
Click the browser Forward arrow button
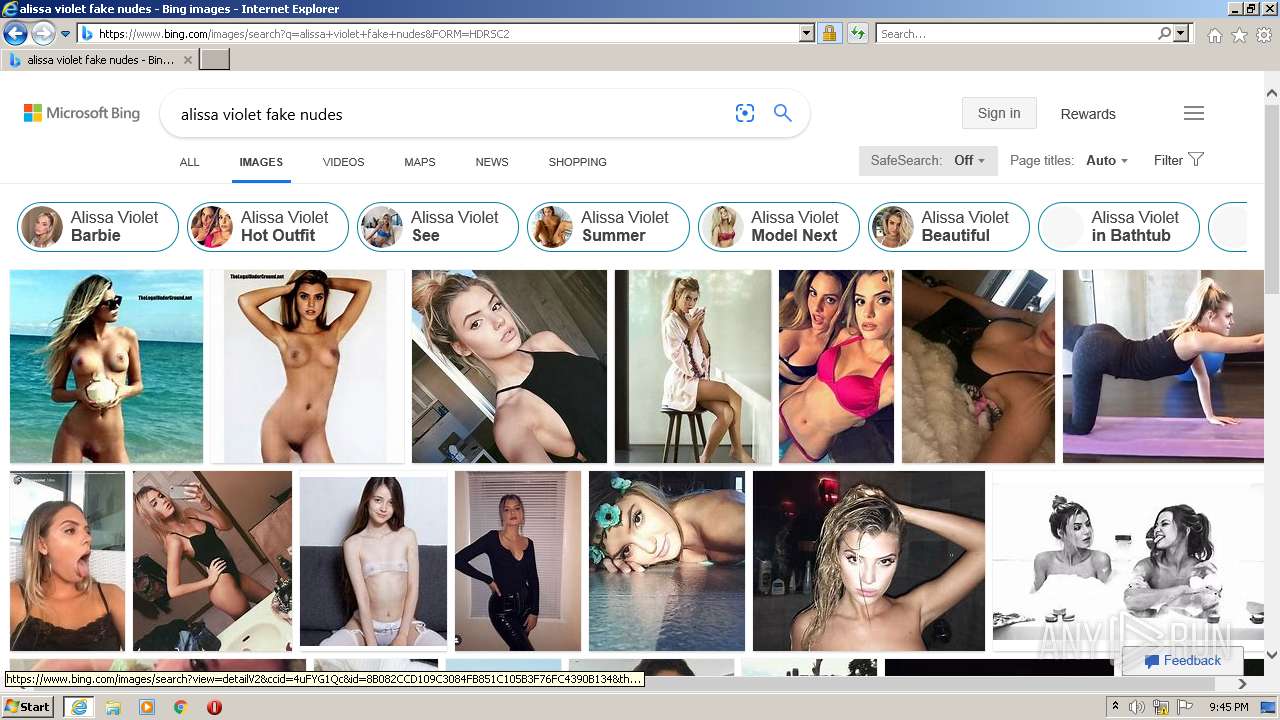[43, 34]
